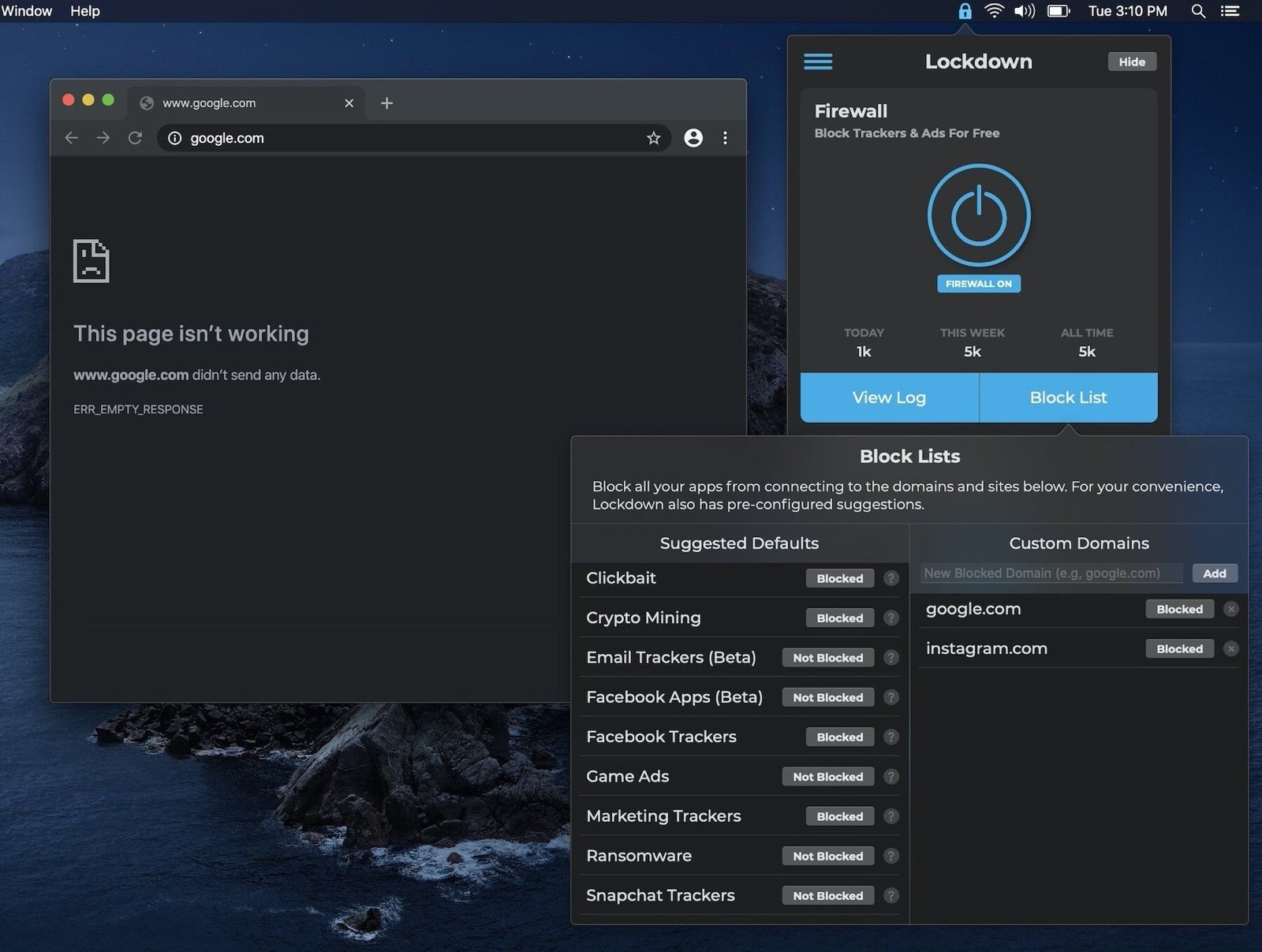Screen dimensions: 1262x952
Task: Open the Block List popover
Action: pos(1068,398)
